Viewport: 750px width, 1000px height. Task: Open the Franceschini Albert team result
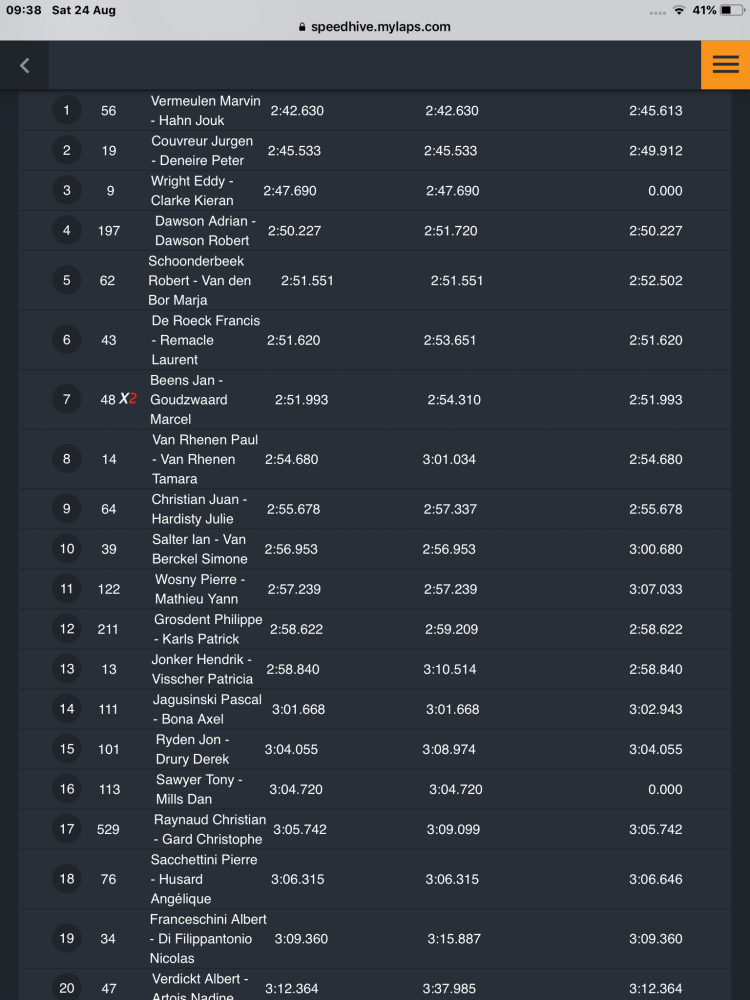375,938
